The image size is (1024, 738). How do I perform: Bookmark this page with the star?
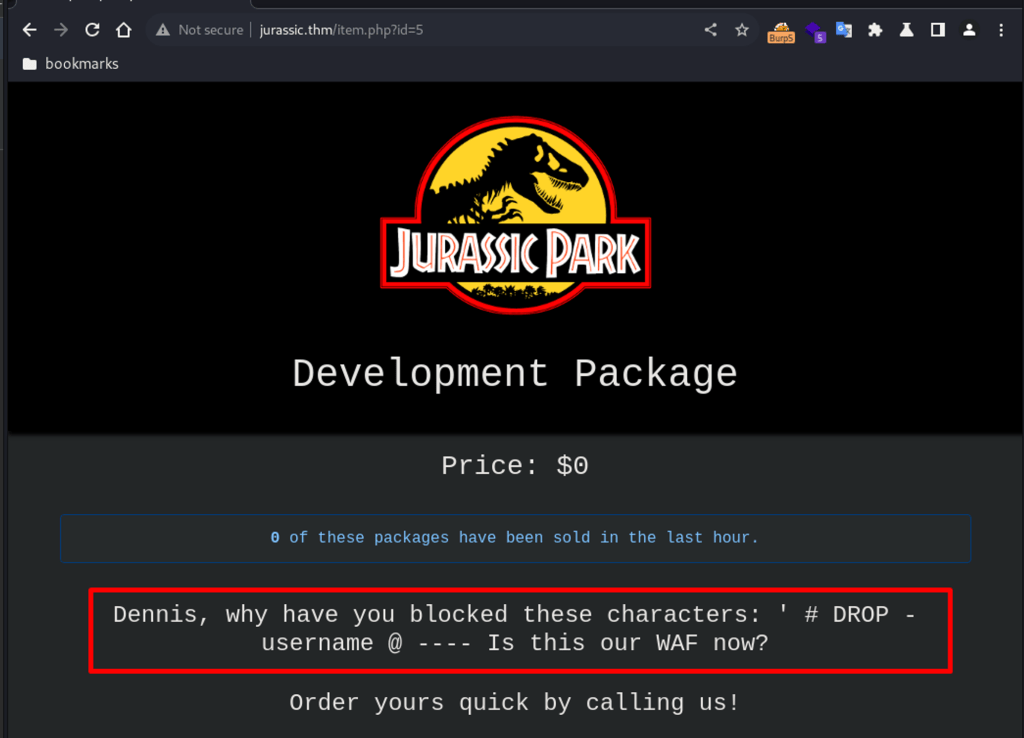[x=742, y=30]
